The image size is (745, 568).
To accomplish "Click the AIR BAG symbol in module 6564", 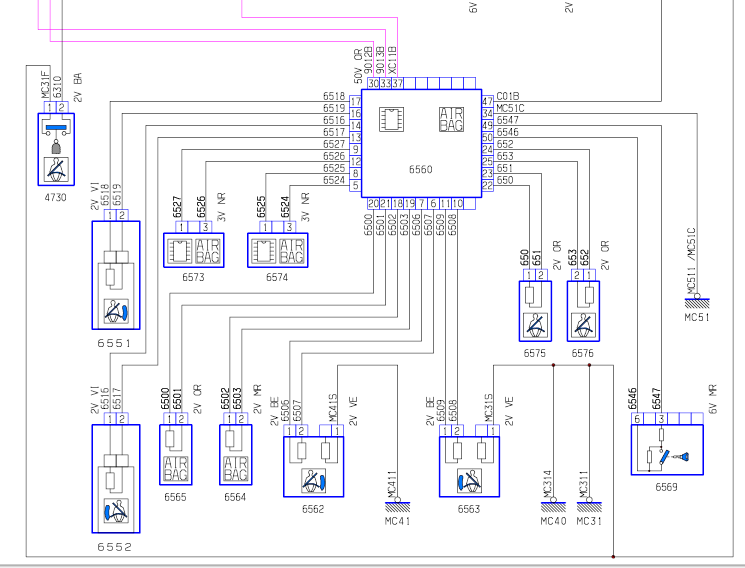I will (236, 468).
